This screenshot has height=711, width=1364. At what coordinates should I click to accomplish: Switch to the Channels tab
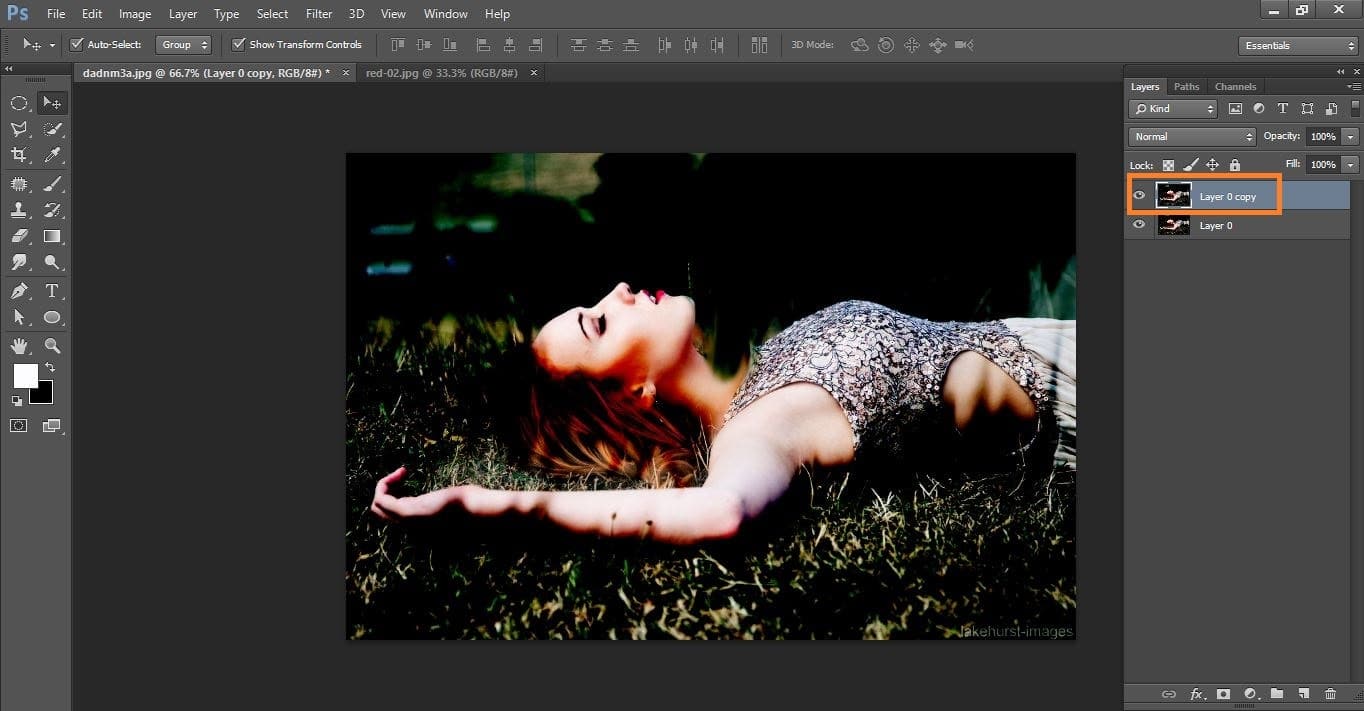(1235, 87)
